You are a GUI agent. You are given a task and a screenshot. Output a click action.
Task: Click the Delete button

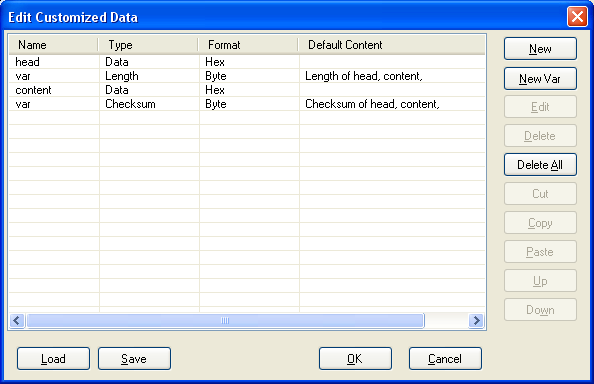pyautogui.click(x=540, y=136)
